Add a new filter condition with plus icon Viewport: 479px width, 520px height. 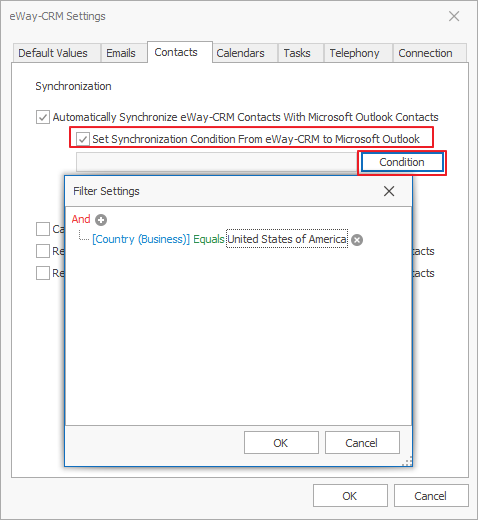(101, 220)
